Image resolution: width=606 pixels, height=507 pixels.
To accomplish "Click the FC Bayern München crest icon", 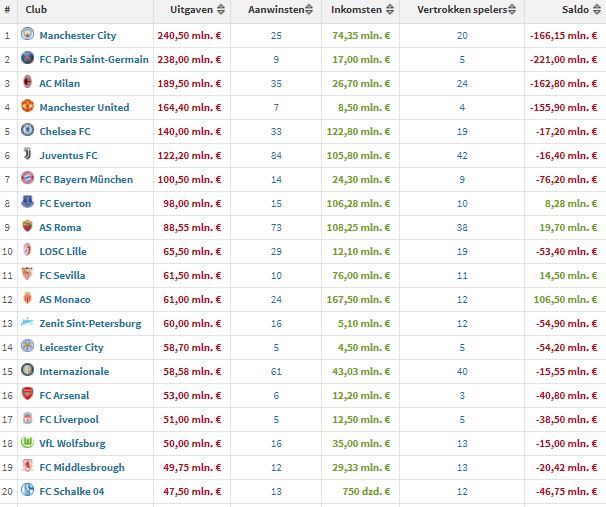I will pyautogui.click(x=28, y=179).
